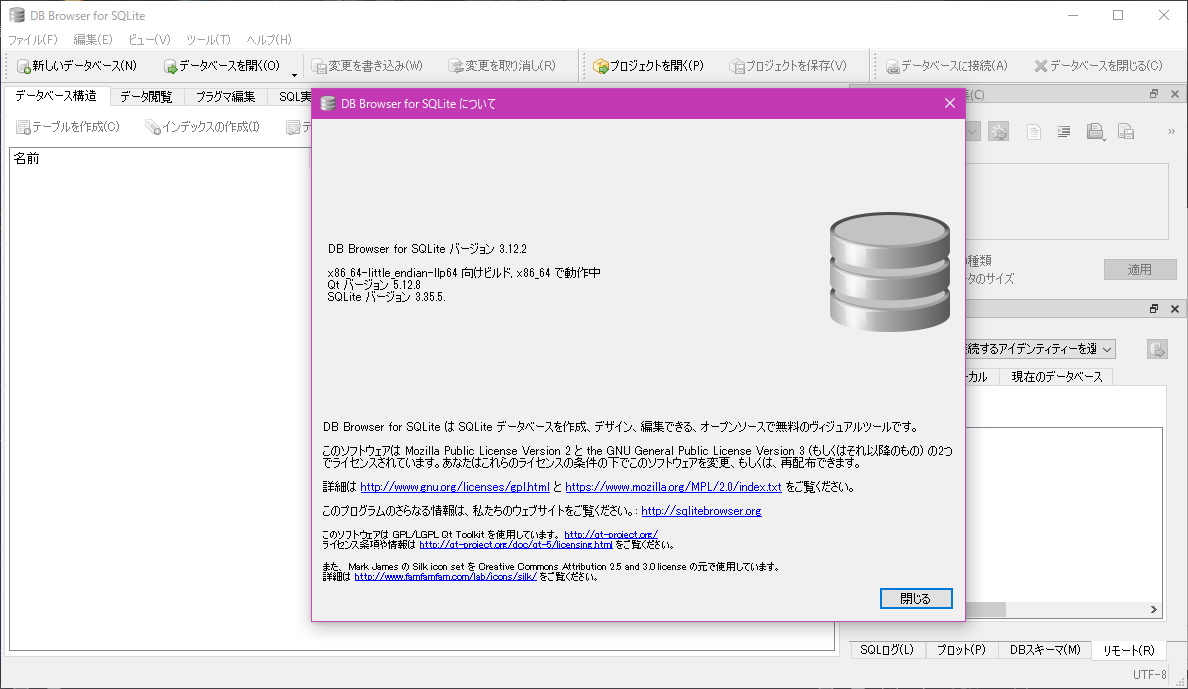Switch to the データ閲覧 tab

[146, 97]
